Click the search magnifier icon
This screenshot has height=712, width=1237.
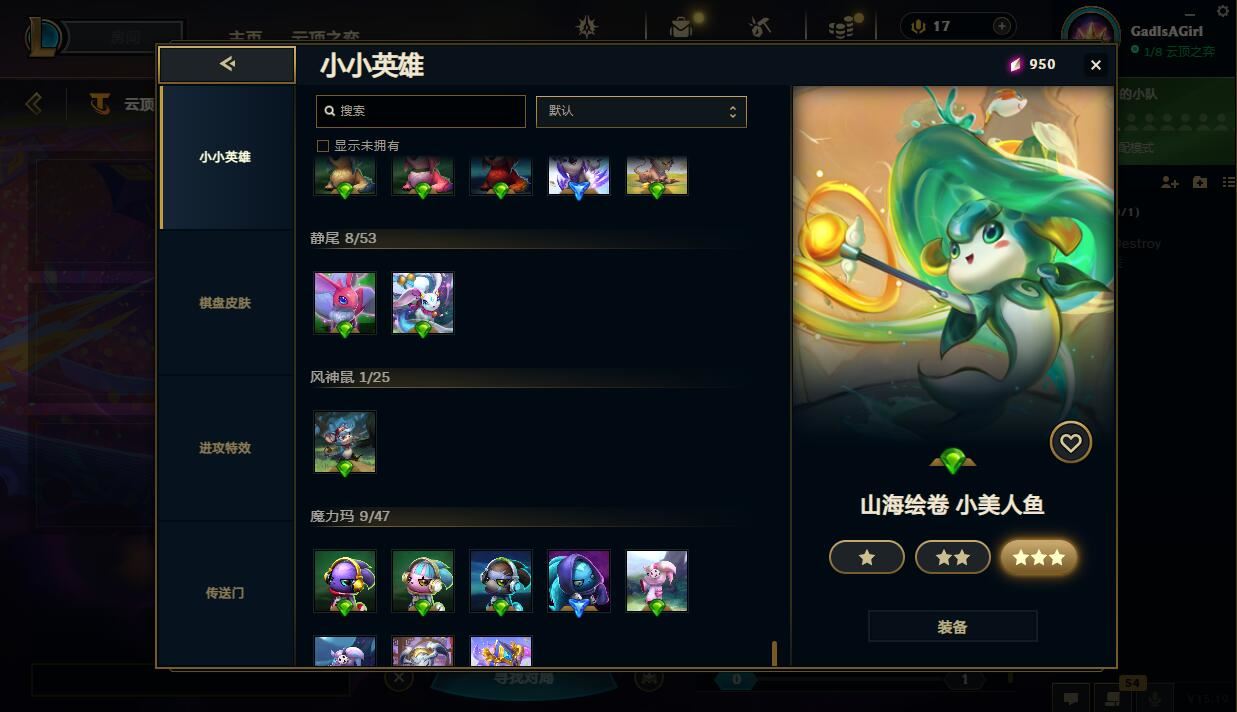330,111
